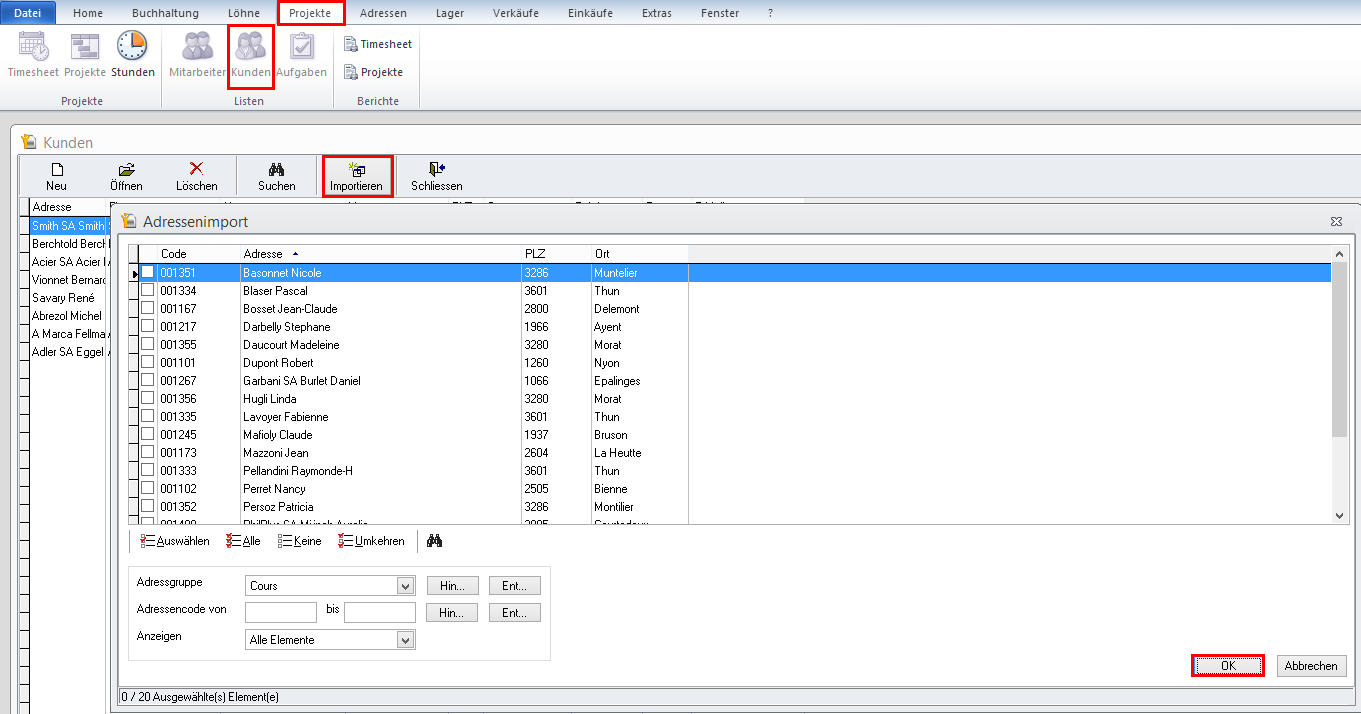1361x714 pixels.
Task: Switch to the Lager tab
Action: (450, 13)
